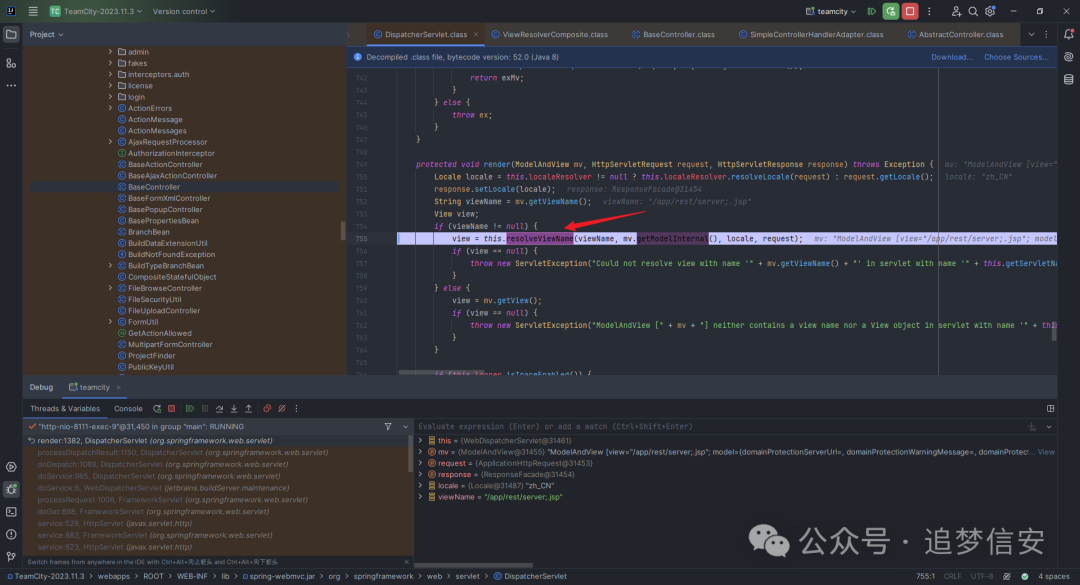Open the Project view mode dropdown

(x=46, y=34)
